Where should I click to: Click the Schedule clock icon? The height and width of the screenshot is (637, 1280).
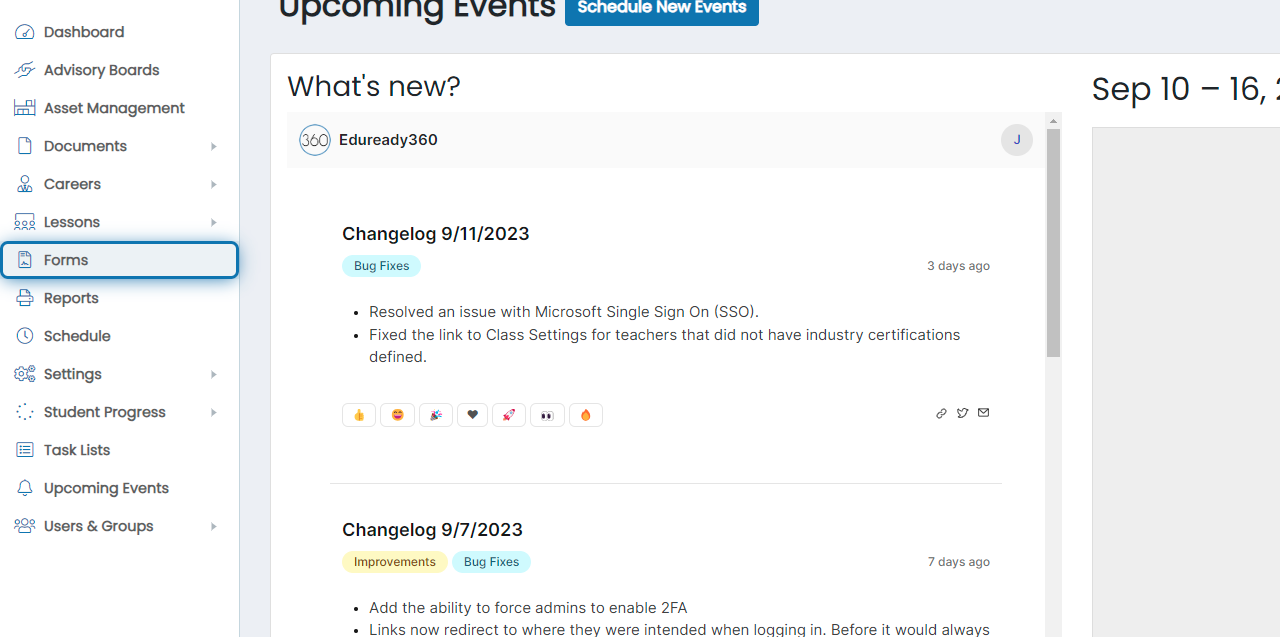[25, 336]
